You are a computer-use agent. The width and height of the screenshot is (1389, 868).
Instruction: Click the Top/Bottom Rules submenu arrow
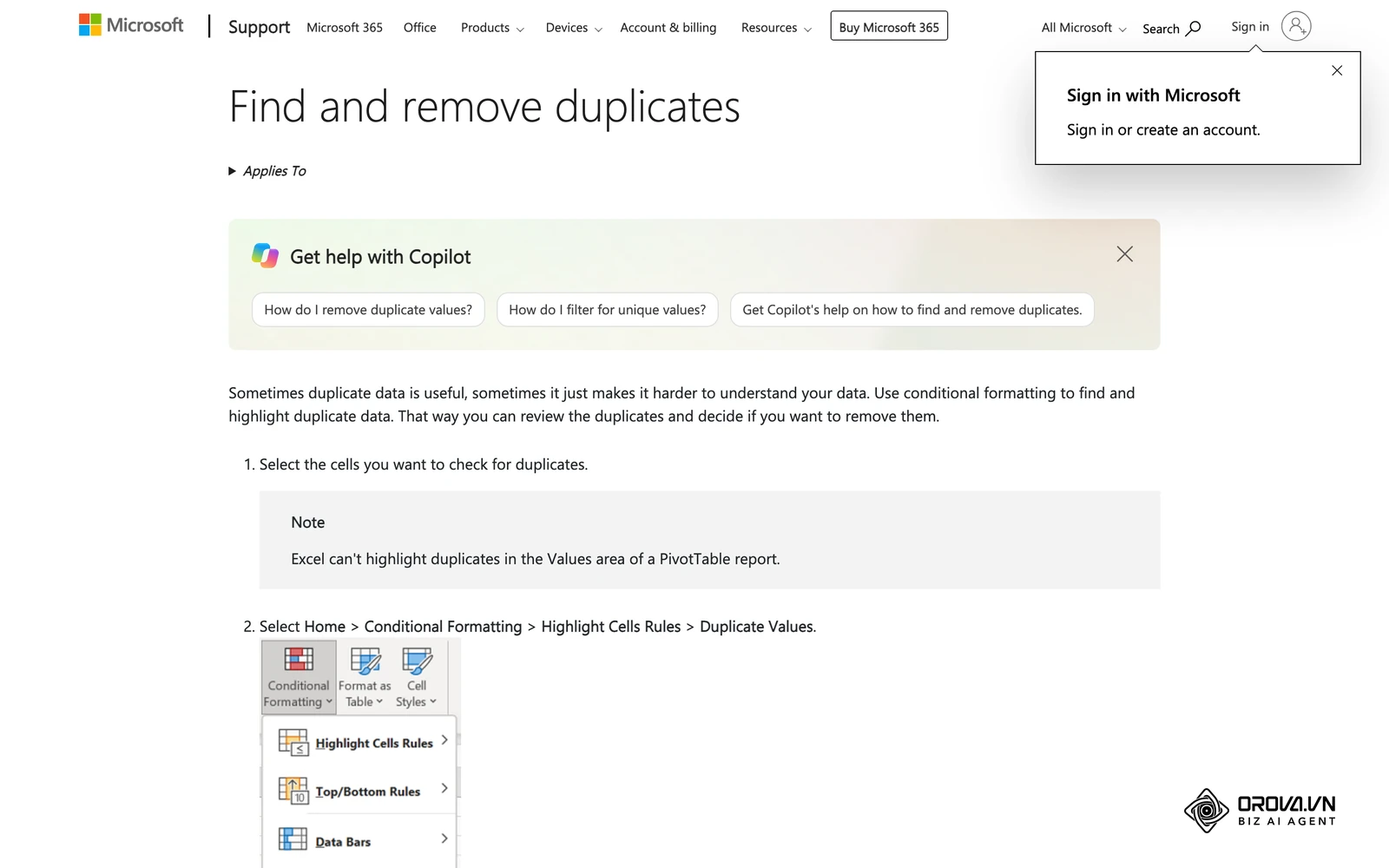(x=444, y=788)
